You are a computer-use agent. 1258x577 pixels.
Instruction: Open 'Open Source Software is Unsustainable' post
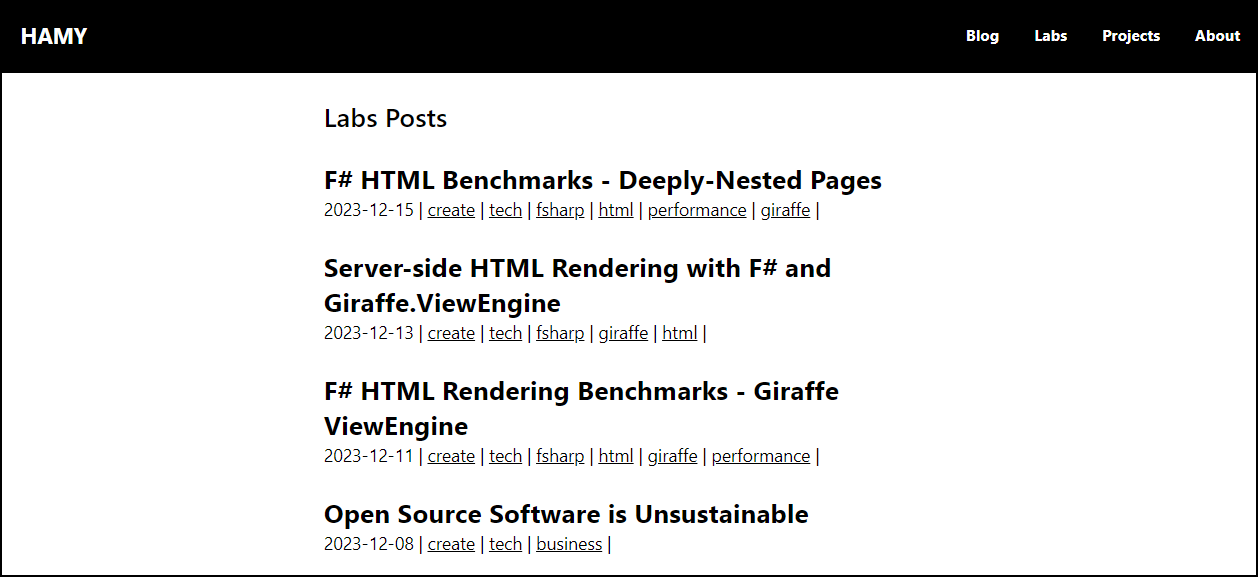[566, 514]
